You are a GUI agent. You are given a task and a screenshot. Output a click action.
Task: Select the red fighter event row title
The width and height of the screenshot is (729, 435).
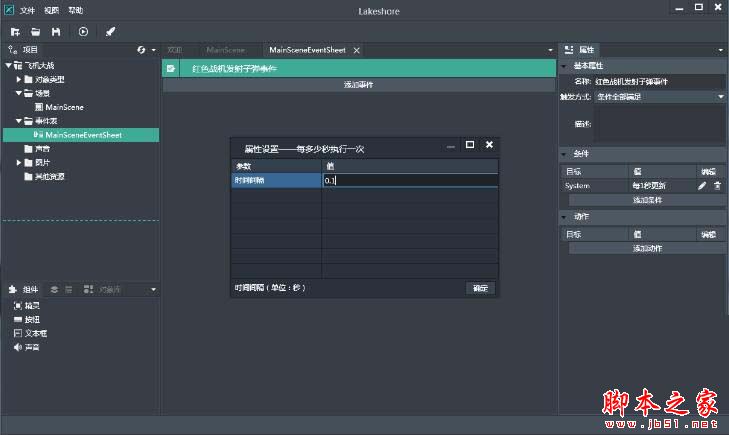tap(234, 69)
